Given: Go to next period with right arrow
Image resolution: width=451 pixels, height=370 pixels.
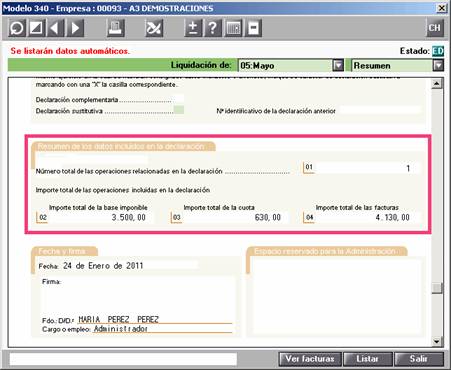Looking at the screenshot, I should point(75,28).
